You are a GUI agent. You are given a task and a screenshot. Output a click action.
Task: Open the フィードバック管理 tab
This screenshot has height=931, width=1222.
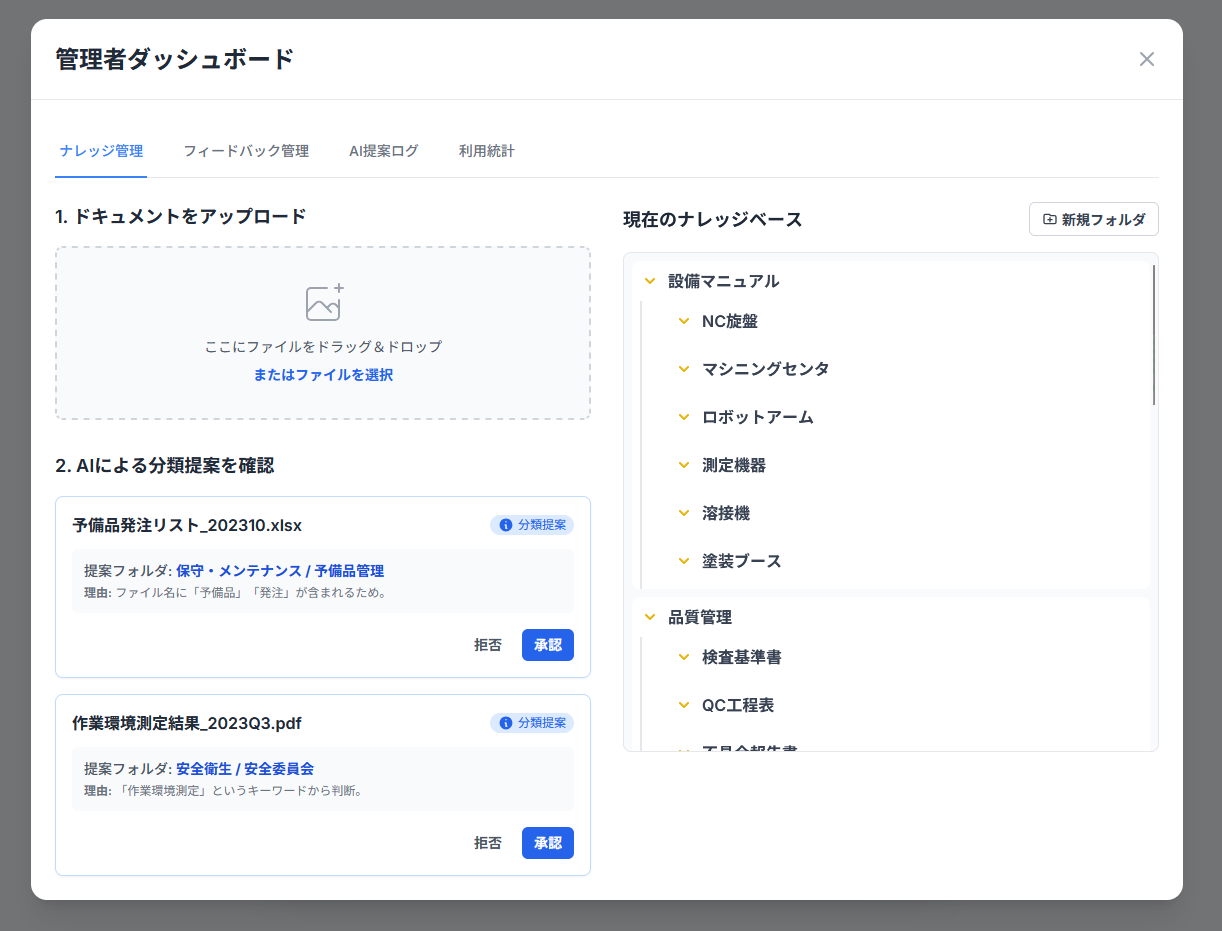(246, 151)
